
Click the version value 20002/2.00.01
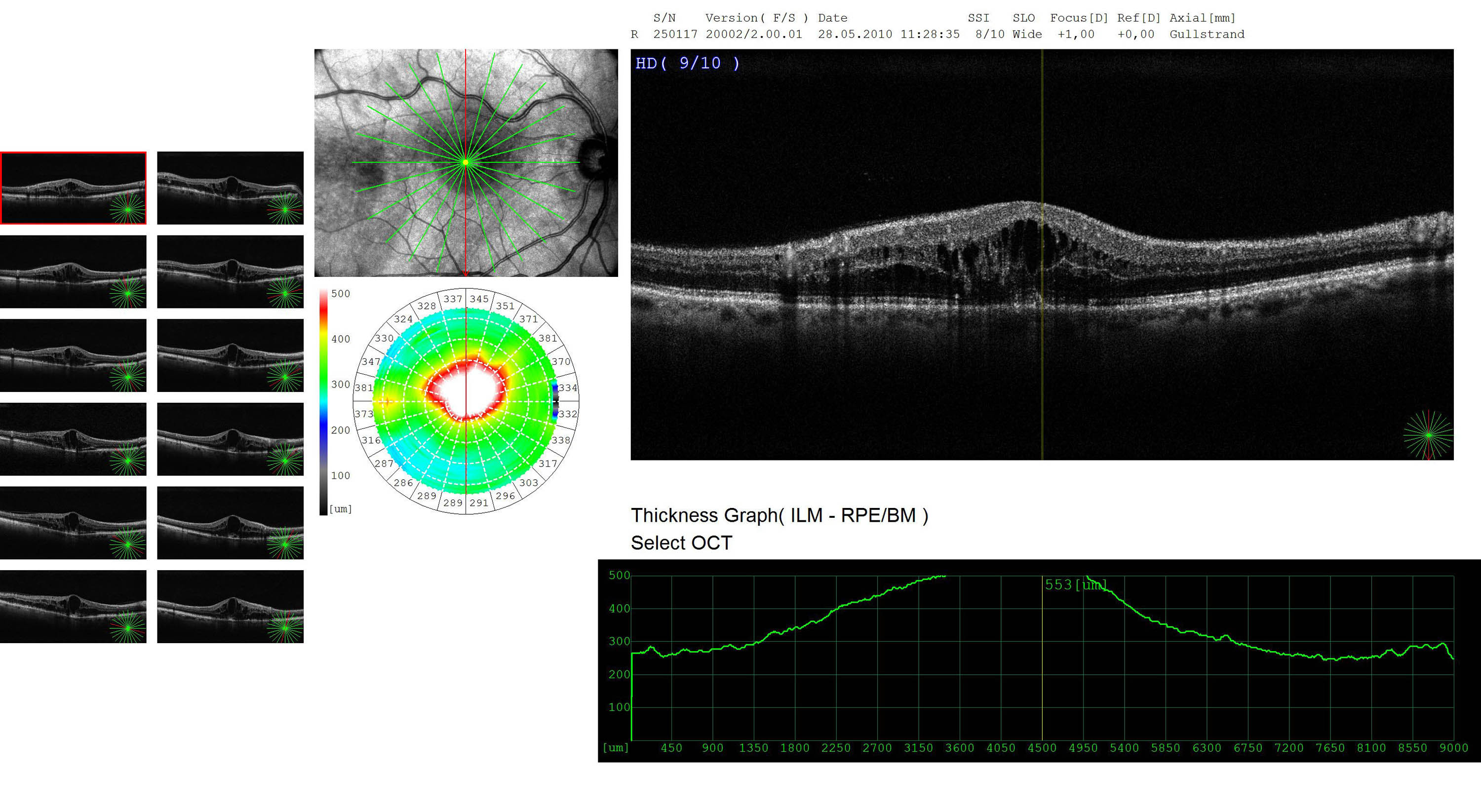[754, 35]
